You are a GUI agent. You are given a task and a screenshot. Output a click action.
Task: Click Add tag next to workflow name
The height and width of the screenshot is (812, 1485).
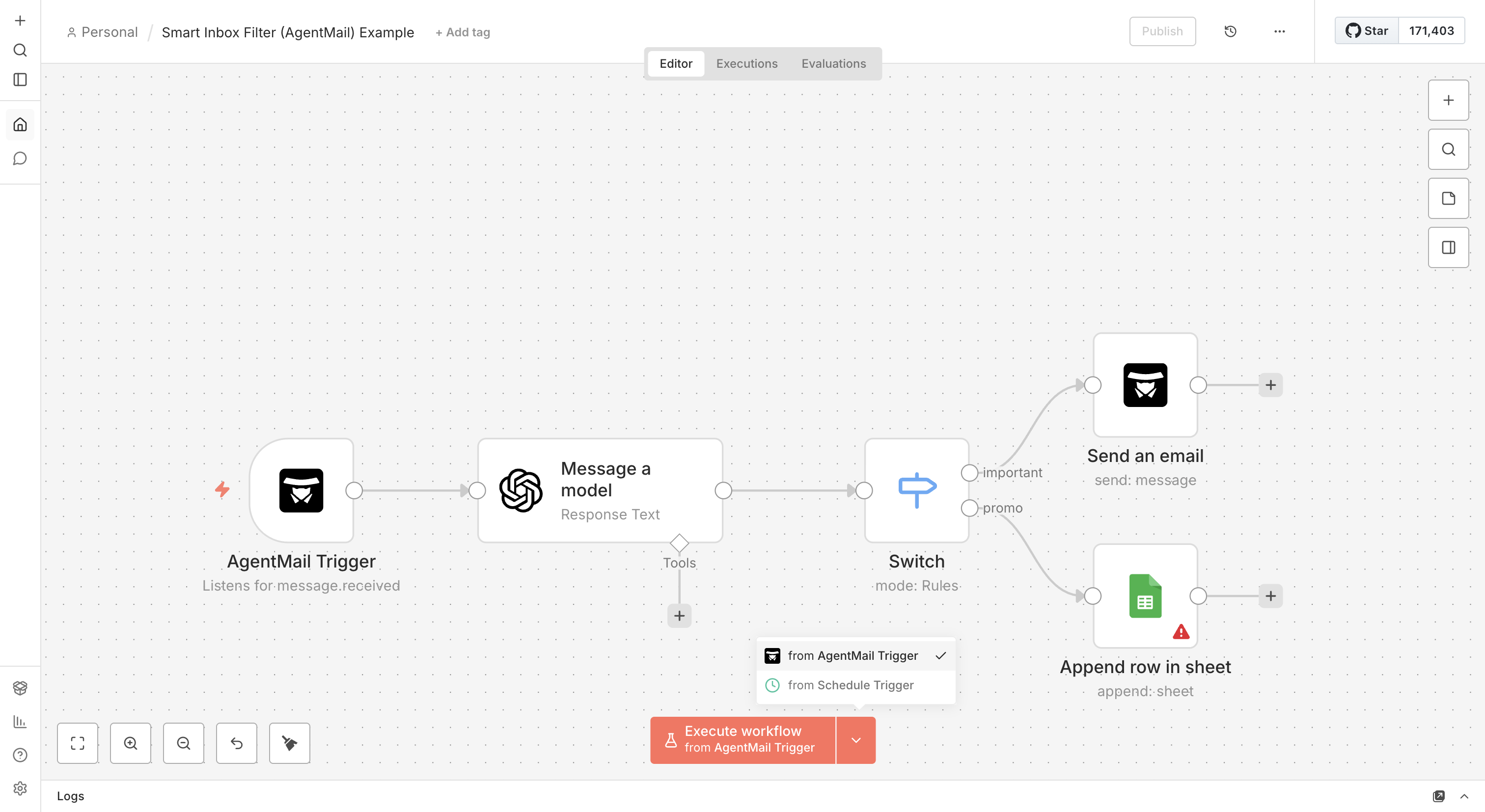pos(463,32)
